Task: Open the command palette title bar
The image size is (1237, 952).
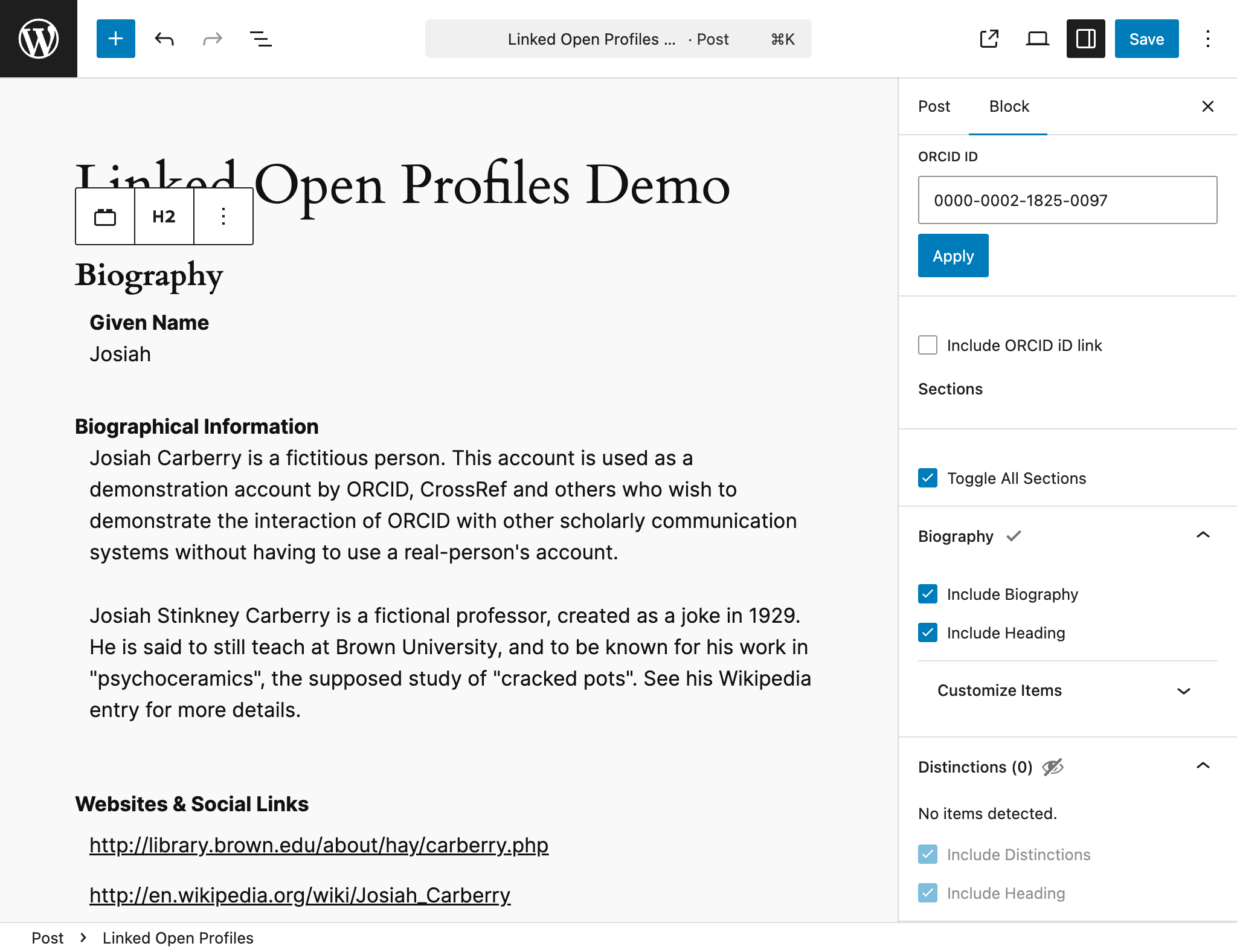Action: [x=618, y=39]
